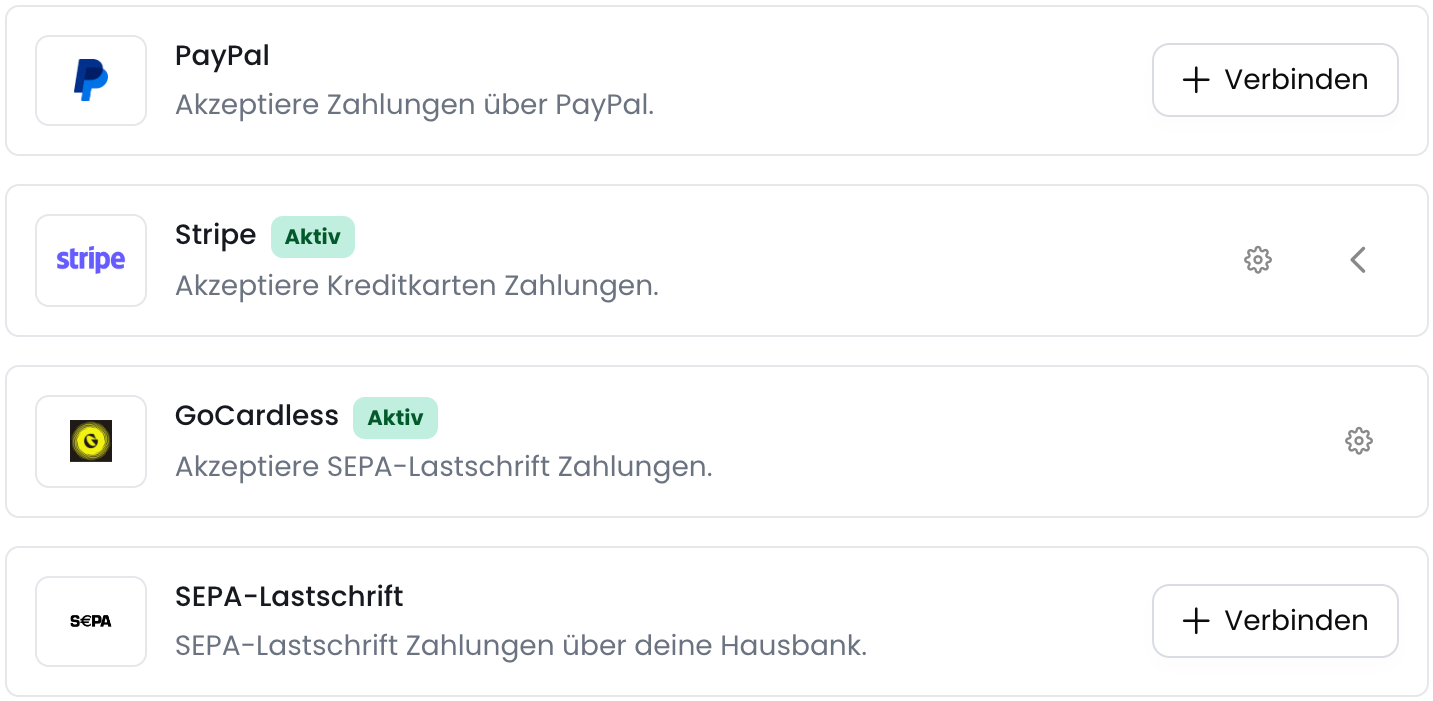
Task: Open the GoCardless settings gear
Action: pyautogui.click(x=1359, y=441)
